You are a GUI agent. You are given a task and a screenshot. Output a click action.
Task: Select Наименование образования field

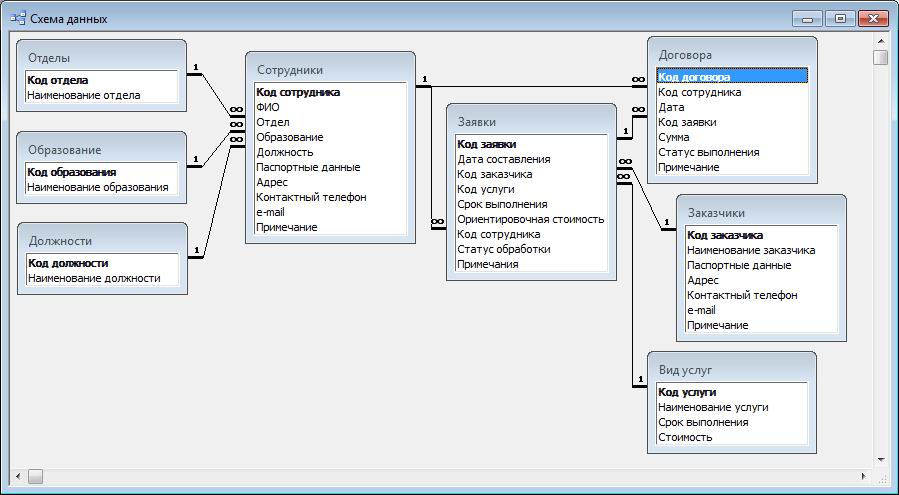pos(97,187)
